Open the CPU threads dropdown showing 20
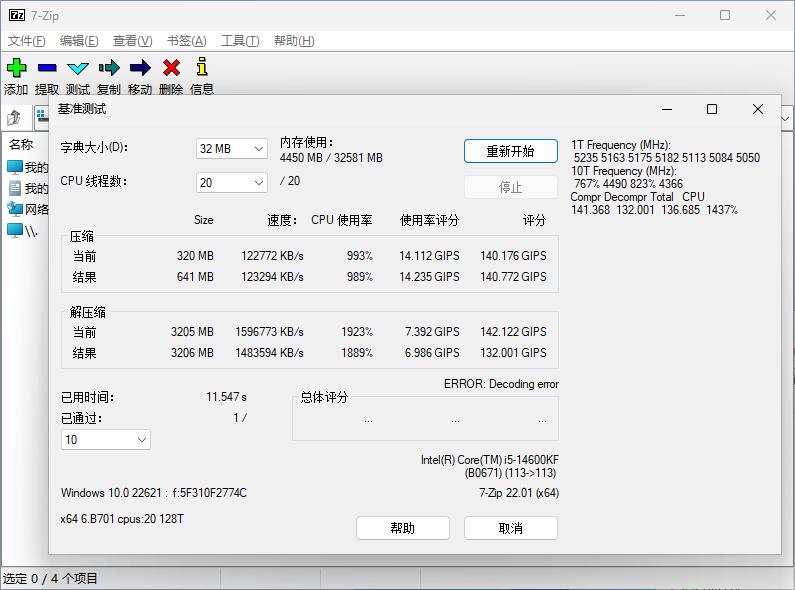Viewport: 795px width, 590px height. pos(232,182)
